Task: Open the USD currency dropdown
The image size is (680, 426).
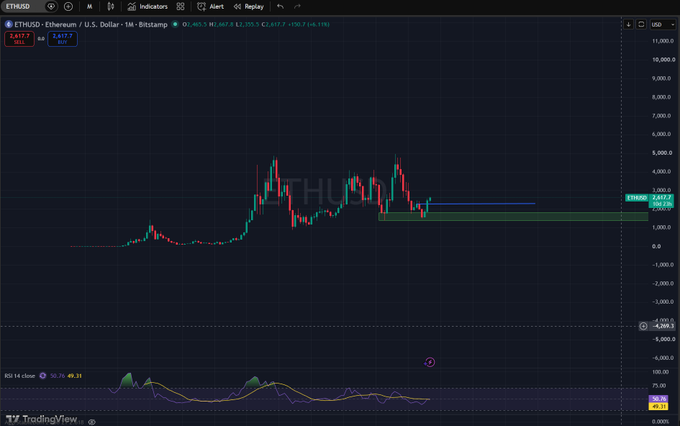Action: 663,24
